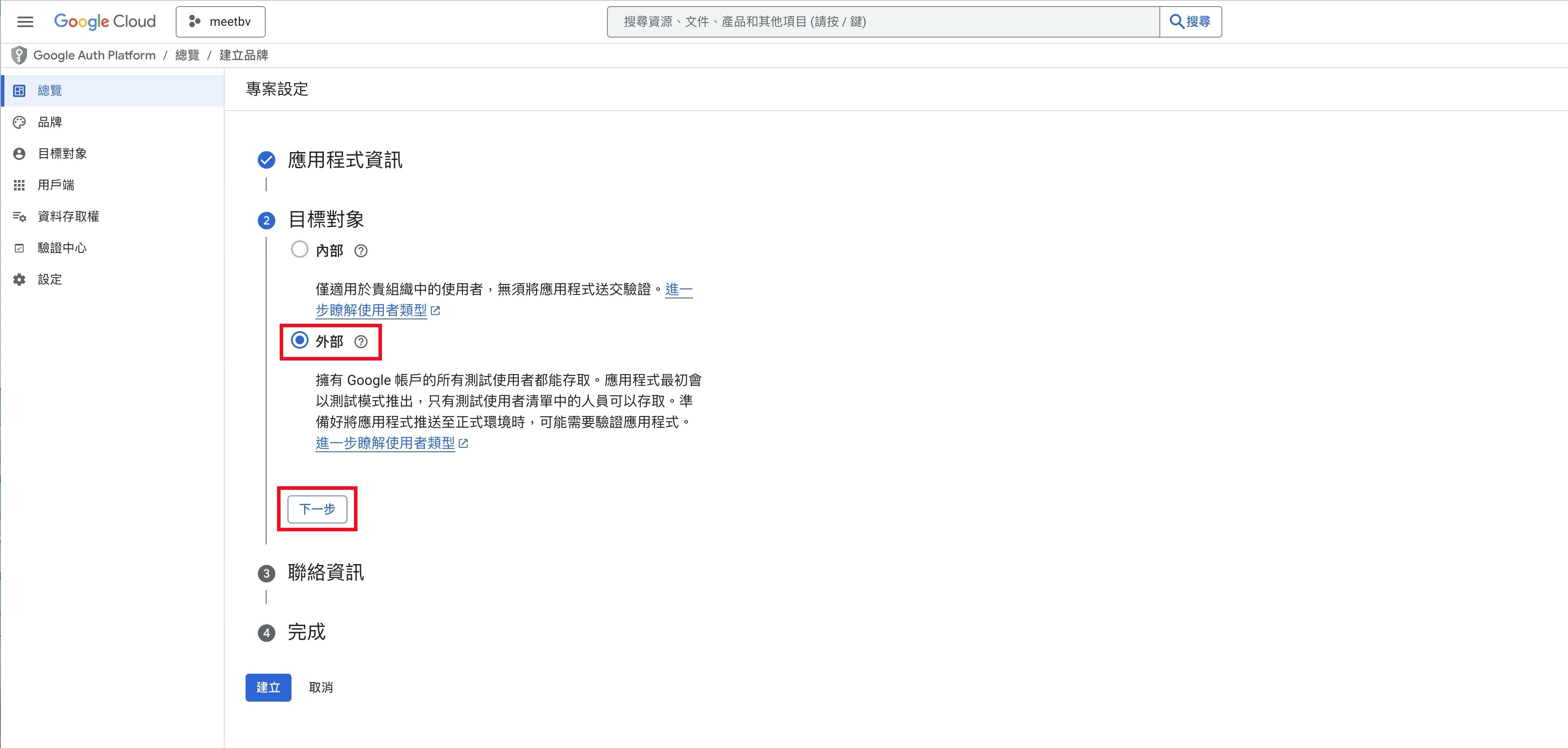This screenshot has width=1568, height=748.
Task: Select the 內部 radio button
Action: point(299,249)
